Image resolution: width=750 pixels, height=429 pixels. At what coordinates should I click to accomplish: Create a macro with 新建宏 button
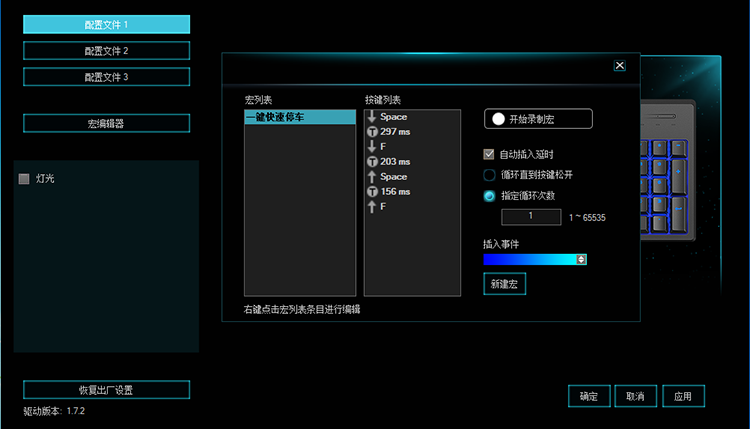tap(504, 284)
